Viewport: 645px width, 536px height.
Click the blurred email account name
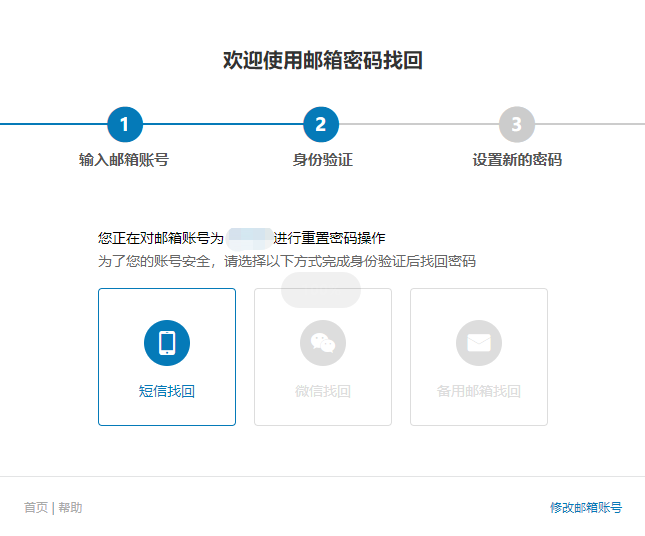(249, 238)
